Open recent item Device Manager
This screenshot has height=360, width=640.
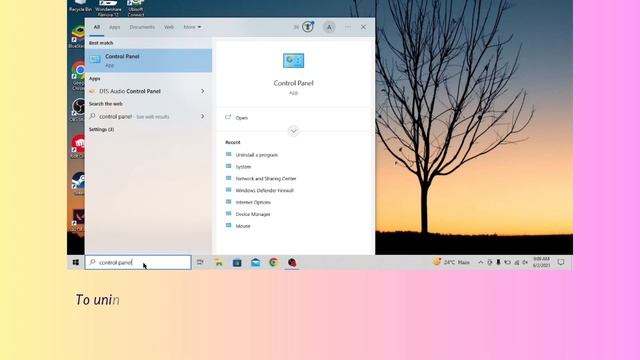pos(253,214)
